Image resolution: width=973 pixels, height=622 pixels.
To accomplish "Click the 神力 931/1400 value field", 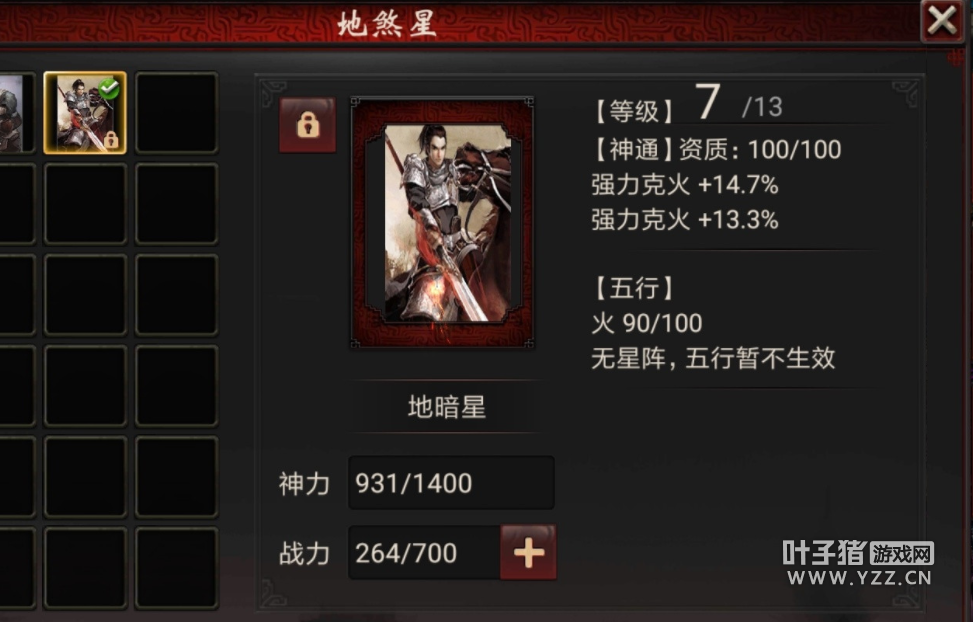I will 451,483.
